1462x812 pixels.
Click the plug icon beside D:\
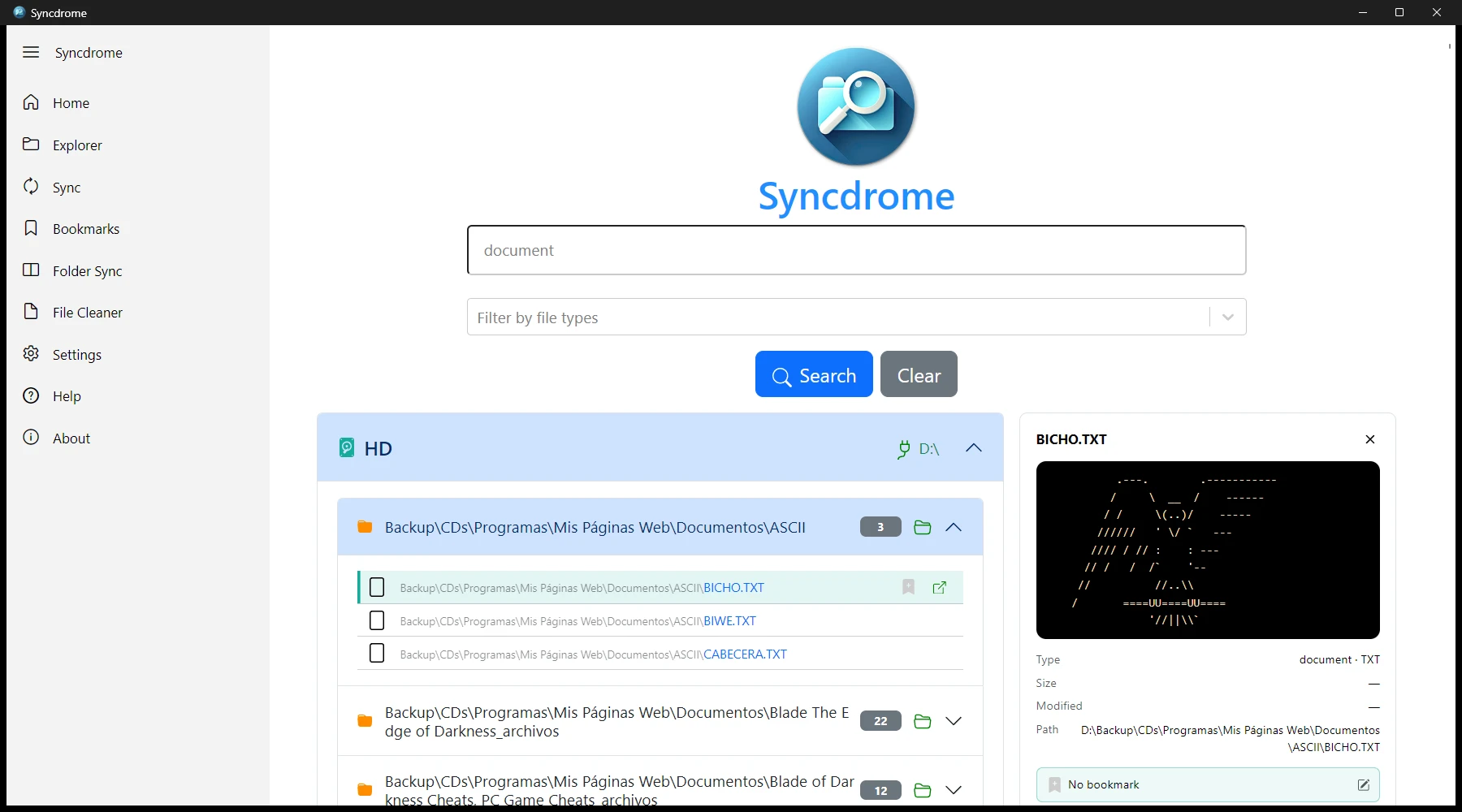point(903,449)
